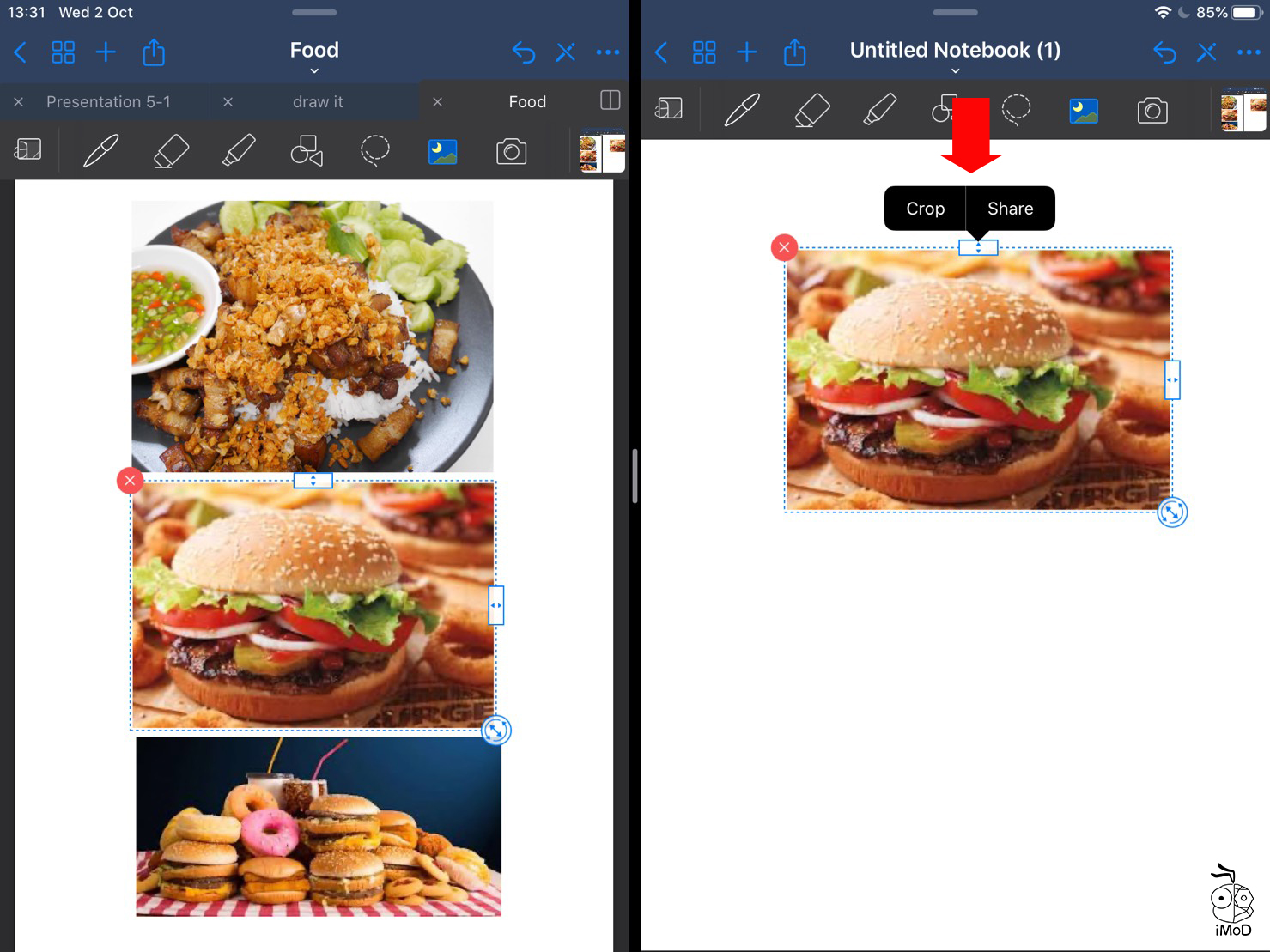The image size is (1270, 952).
Task: Select the Lasso tool in left toolbar
Action: [374, 151]
